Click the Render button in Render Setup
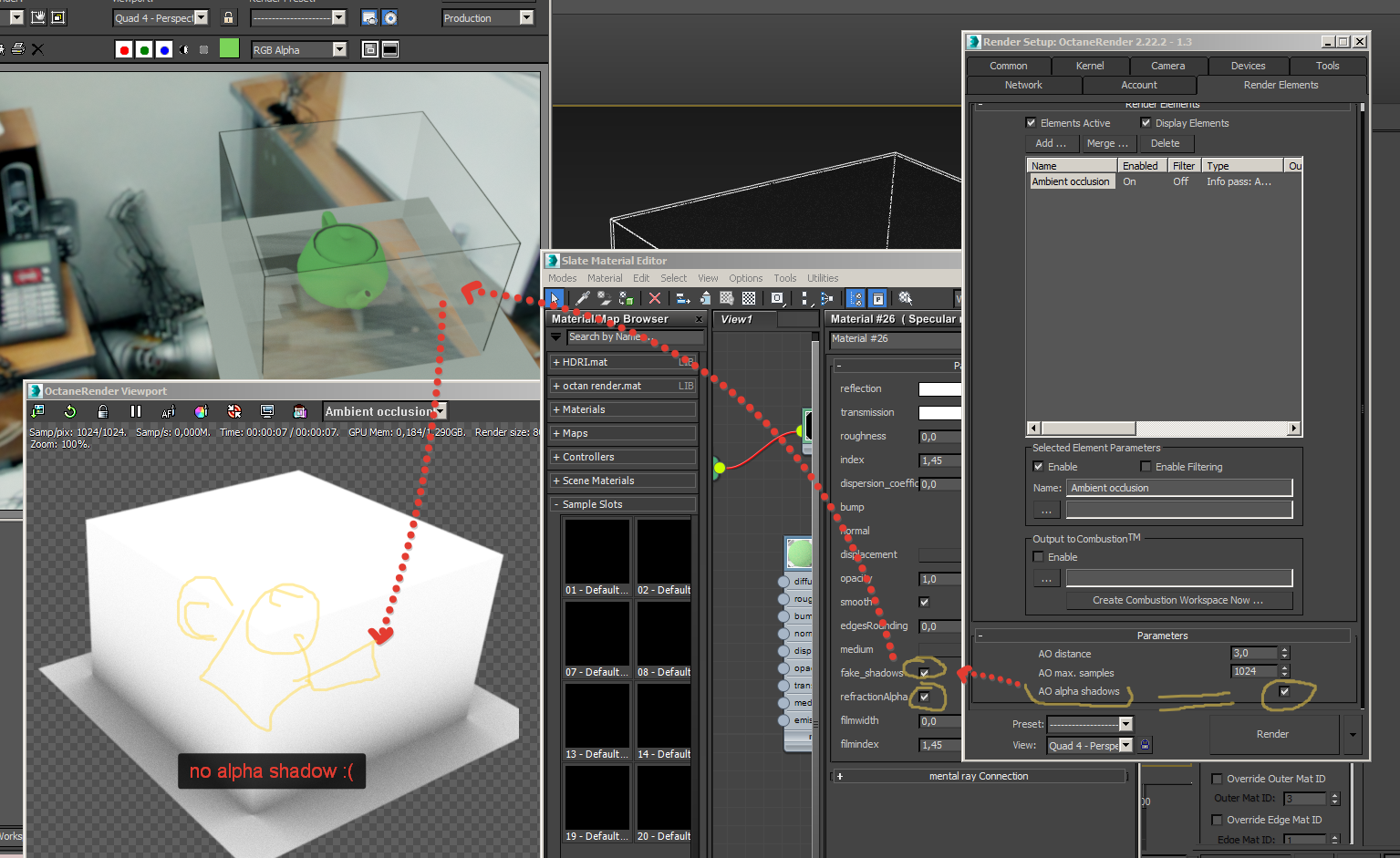The image size is (1400, 858). point(1273,734)
